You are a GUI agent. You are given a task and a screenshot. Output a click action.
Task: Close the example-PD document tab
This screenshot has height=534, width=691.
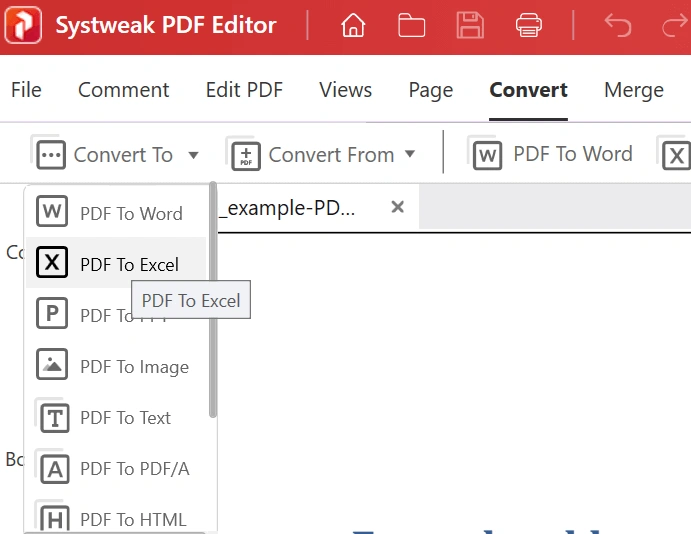pos(398,207)
